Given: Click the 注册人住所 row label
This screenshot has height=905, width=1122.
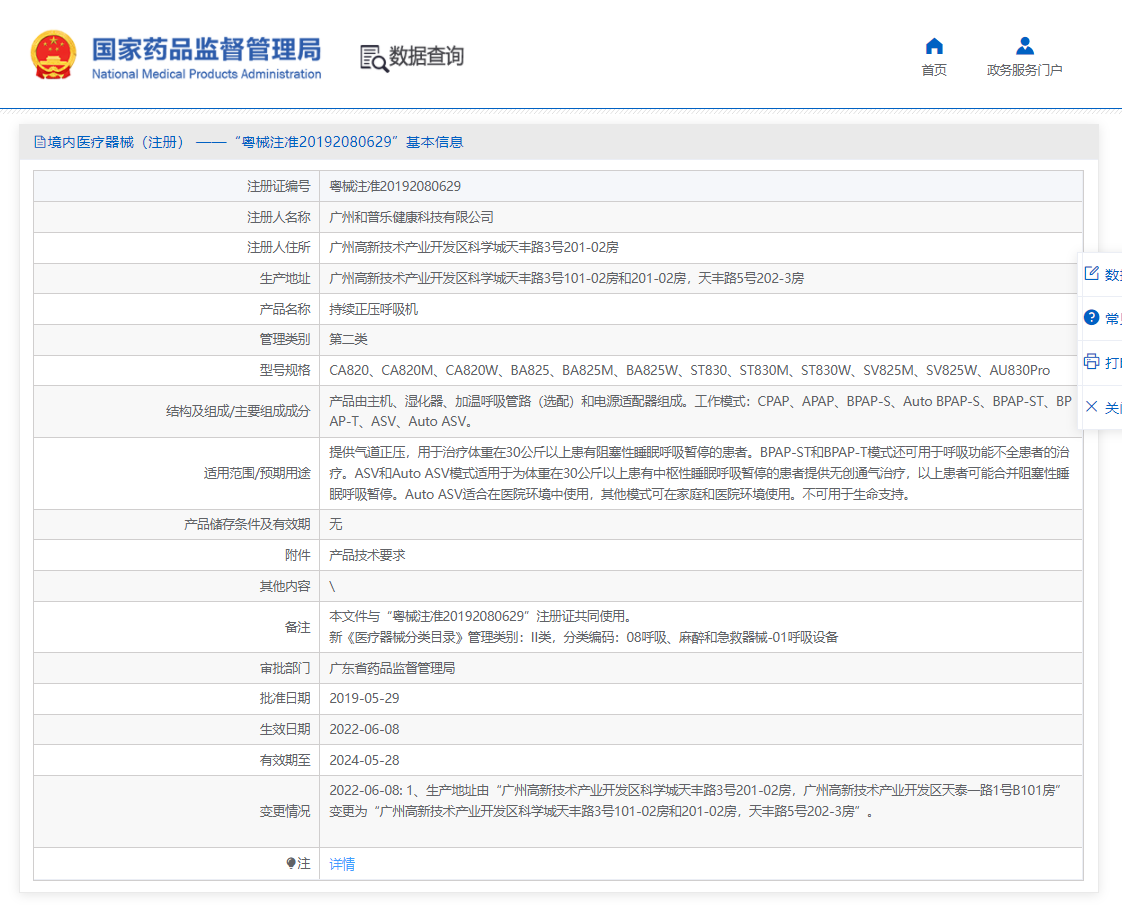Looking at the screenshot, I should click(278, 248).
